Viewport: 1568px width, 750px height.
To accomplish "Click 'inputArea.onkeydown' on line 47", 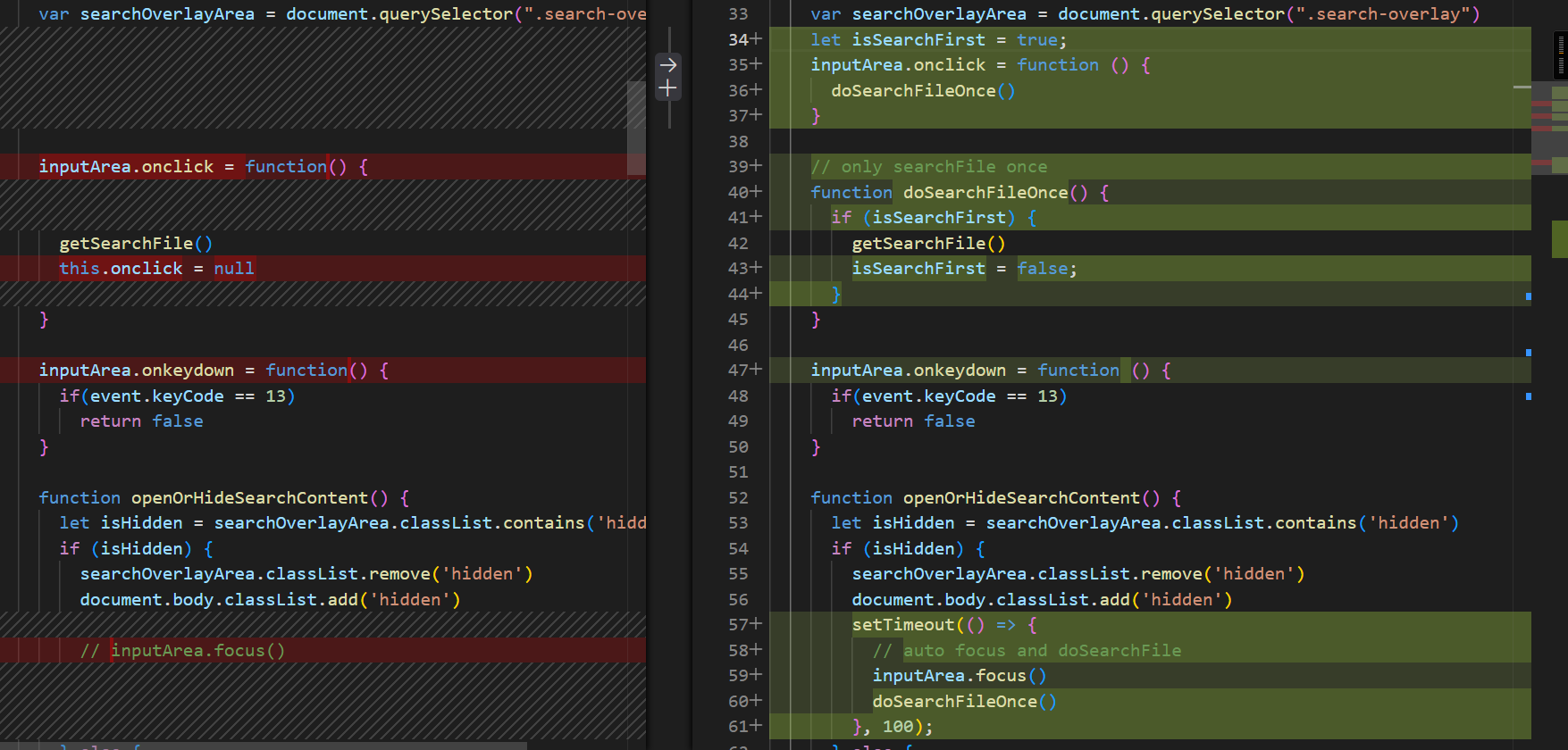I will 908,370.
